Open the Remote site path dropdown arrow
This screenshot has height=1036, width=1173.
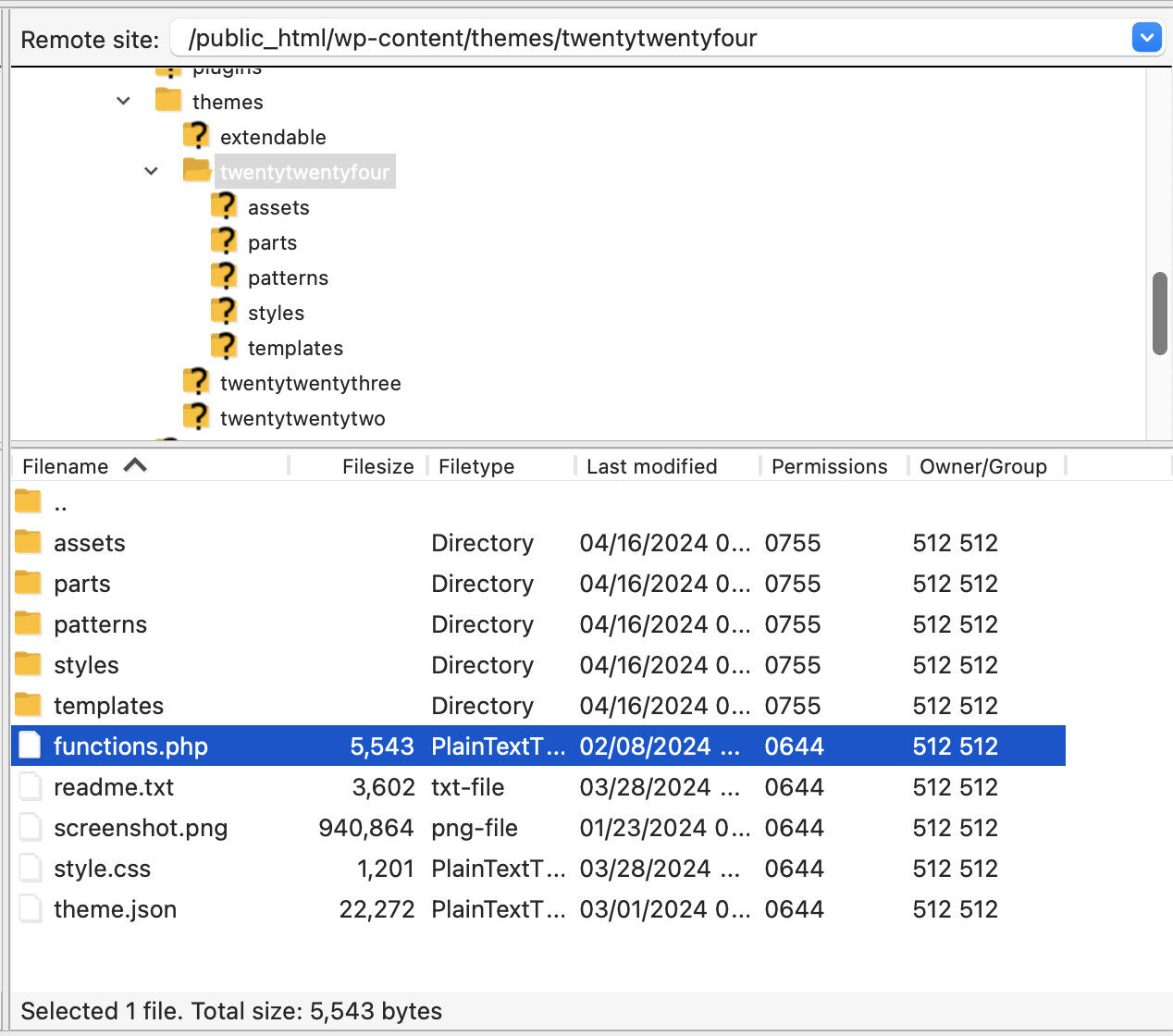pos(1146,38)
